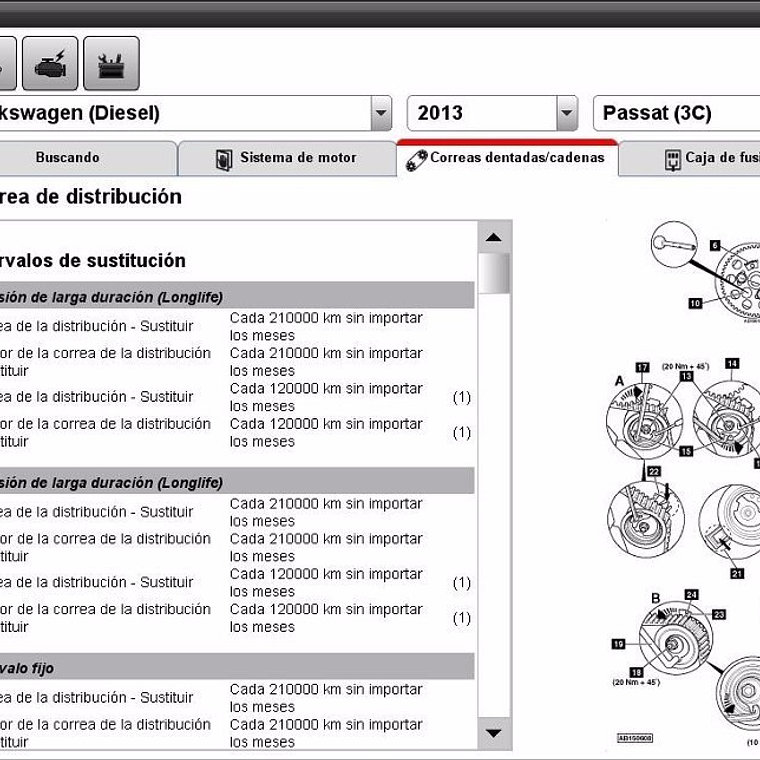The image size is (760, 760).
Task: Click the first footnote (1) reference
Action: (x=461, y=397)
